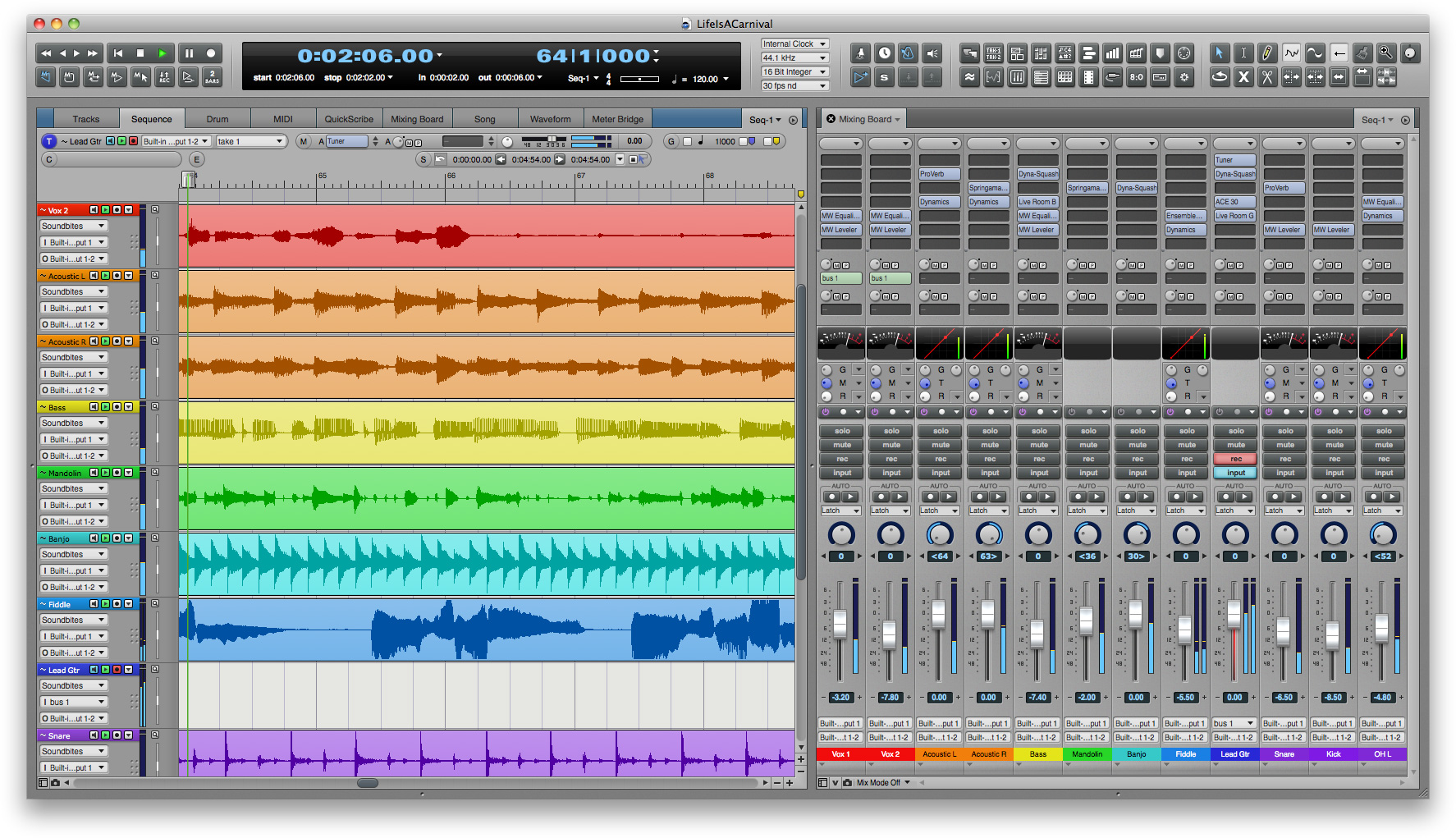Image resolution: width=1456 pixels, height=838 pixels.
Task: Click the Record button in transport controls
Action: tap(211, 53)
